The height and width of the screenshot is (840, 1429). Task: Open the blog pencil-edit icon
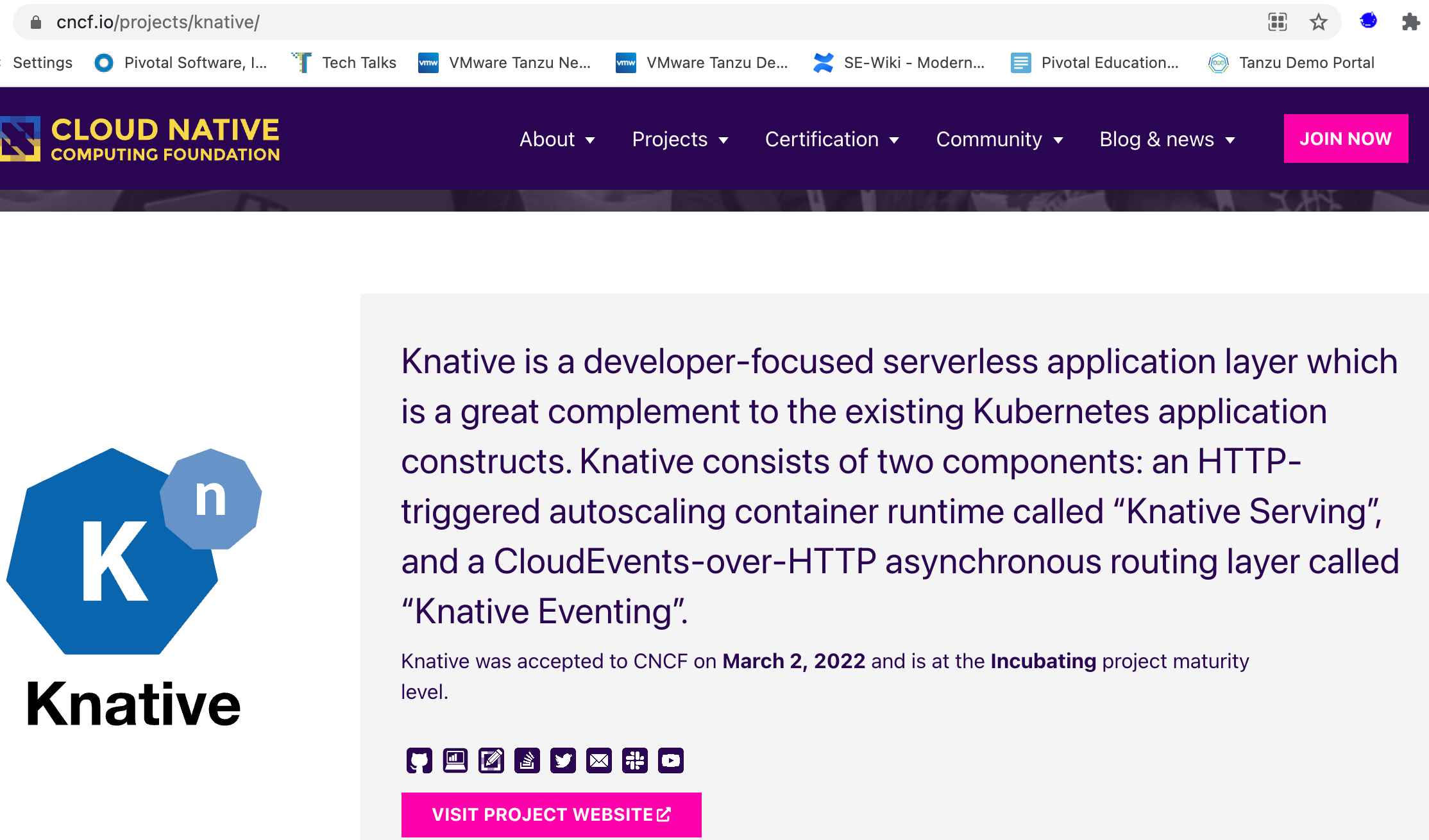click(491, 760)
